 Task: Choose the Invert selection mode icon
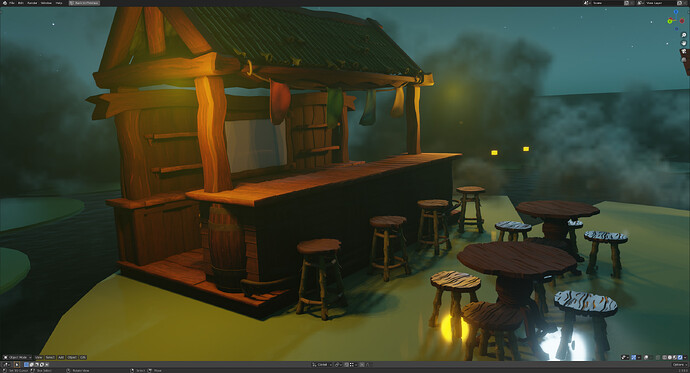click(x=42, y=365)
